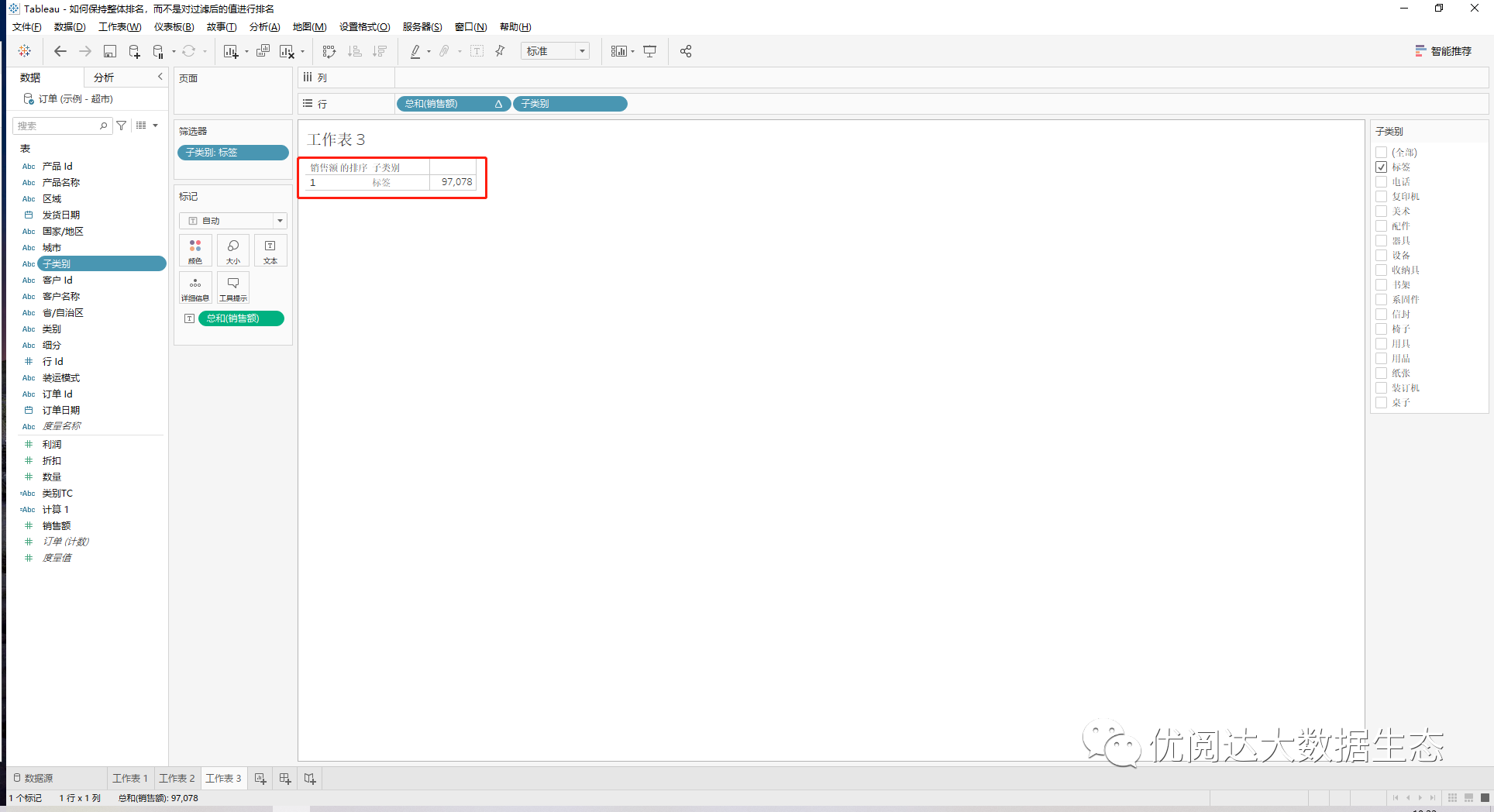The width and height of the screenshot is (1494, 812).
Task: Open the 文件(F) menu
Action: point(27,27)
